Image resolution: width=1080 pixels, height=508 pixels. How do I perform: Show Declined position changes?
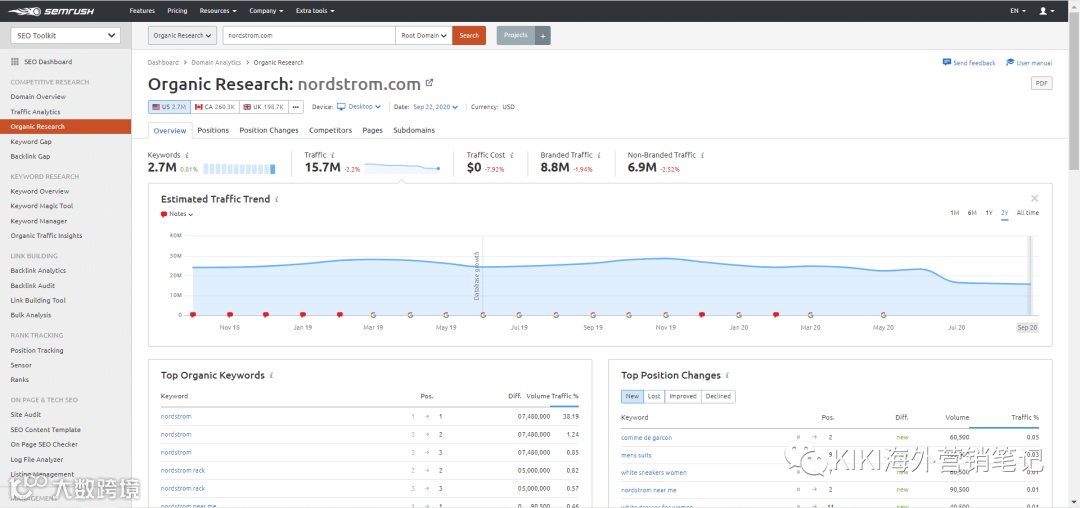tap(718, 396)
